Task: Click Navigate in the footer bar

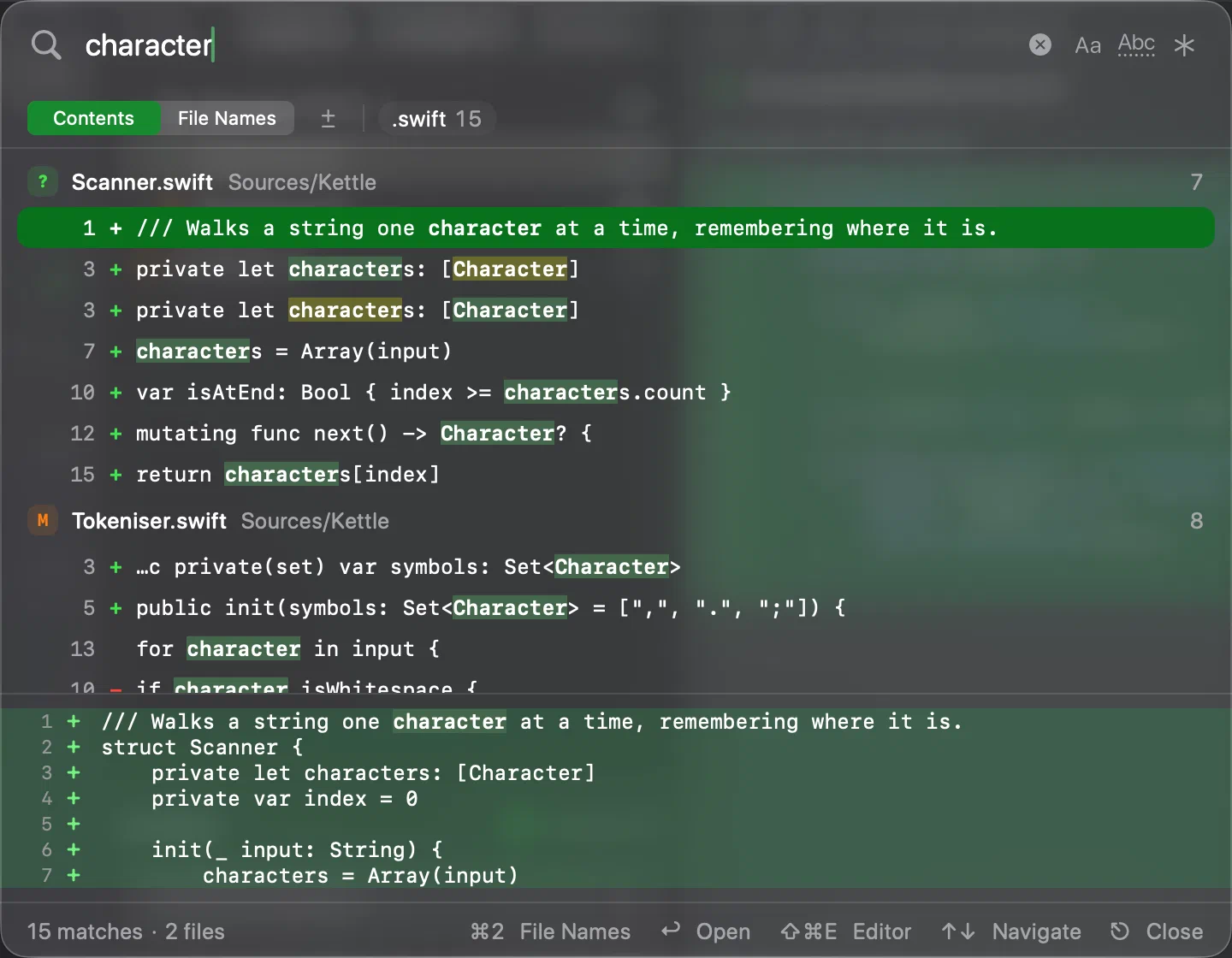Action: coord(1010,931)
